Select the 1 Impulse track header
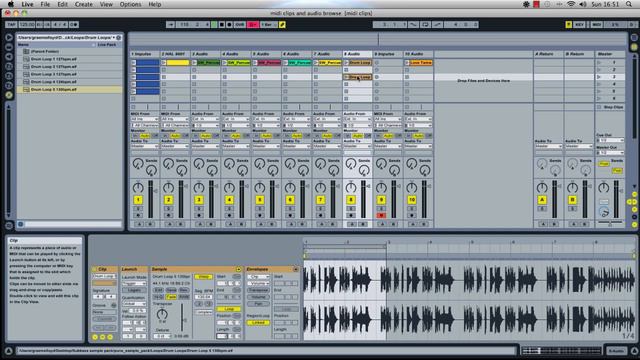 145,54
